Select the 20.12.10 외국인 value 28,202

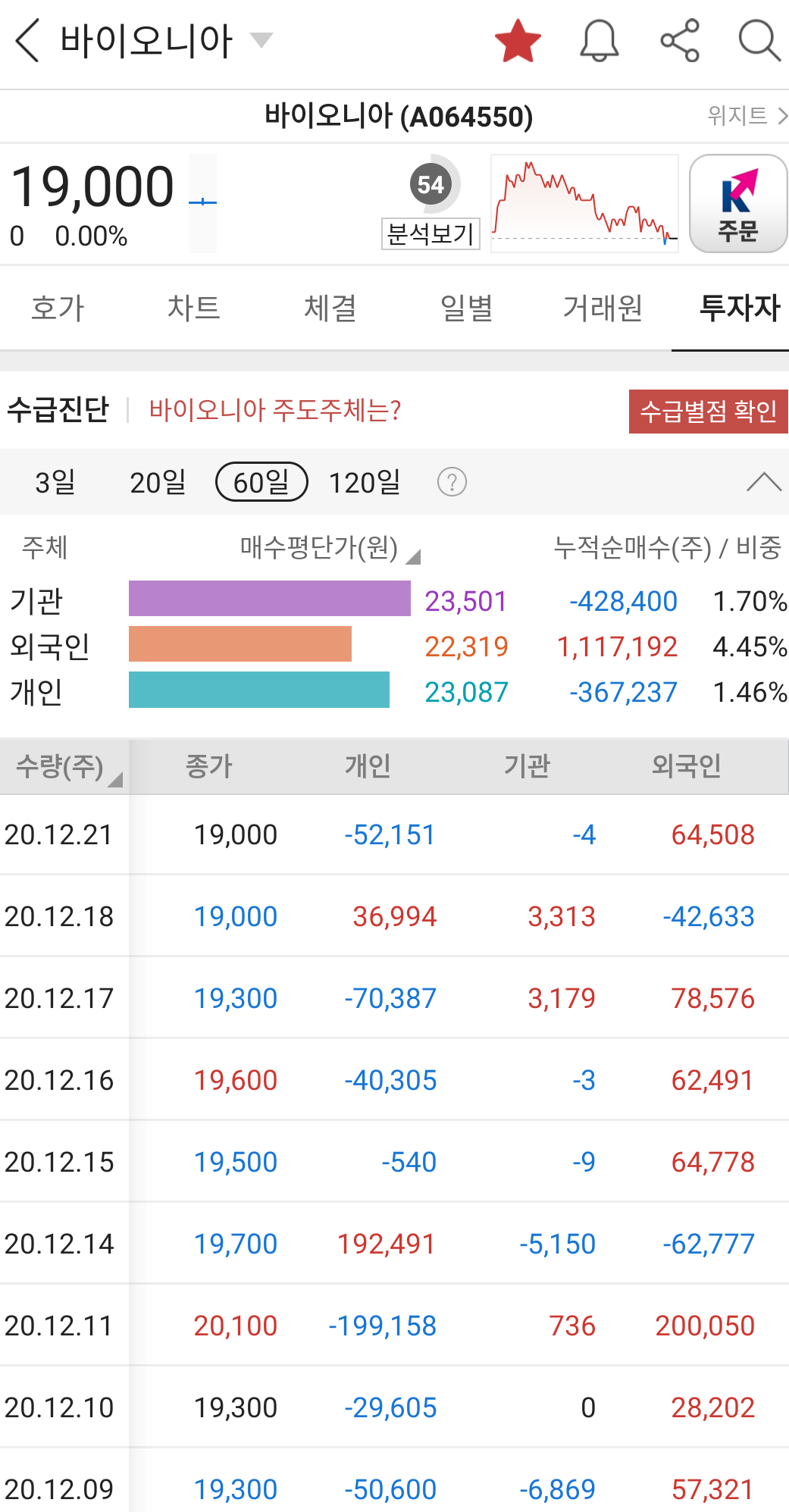click(x=713, y=1407)
